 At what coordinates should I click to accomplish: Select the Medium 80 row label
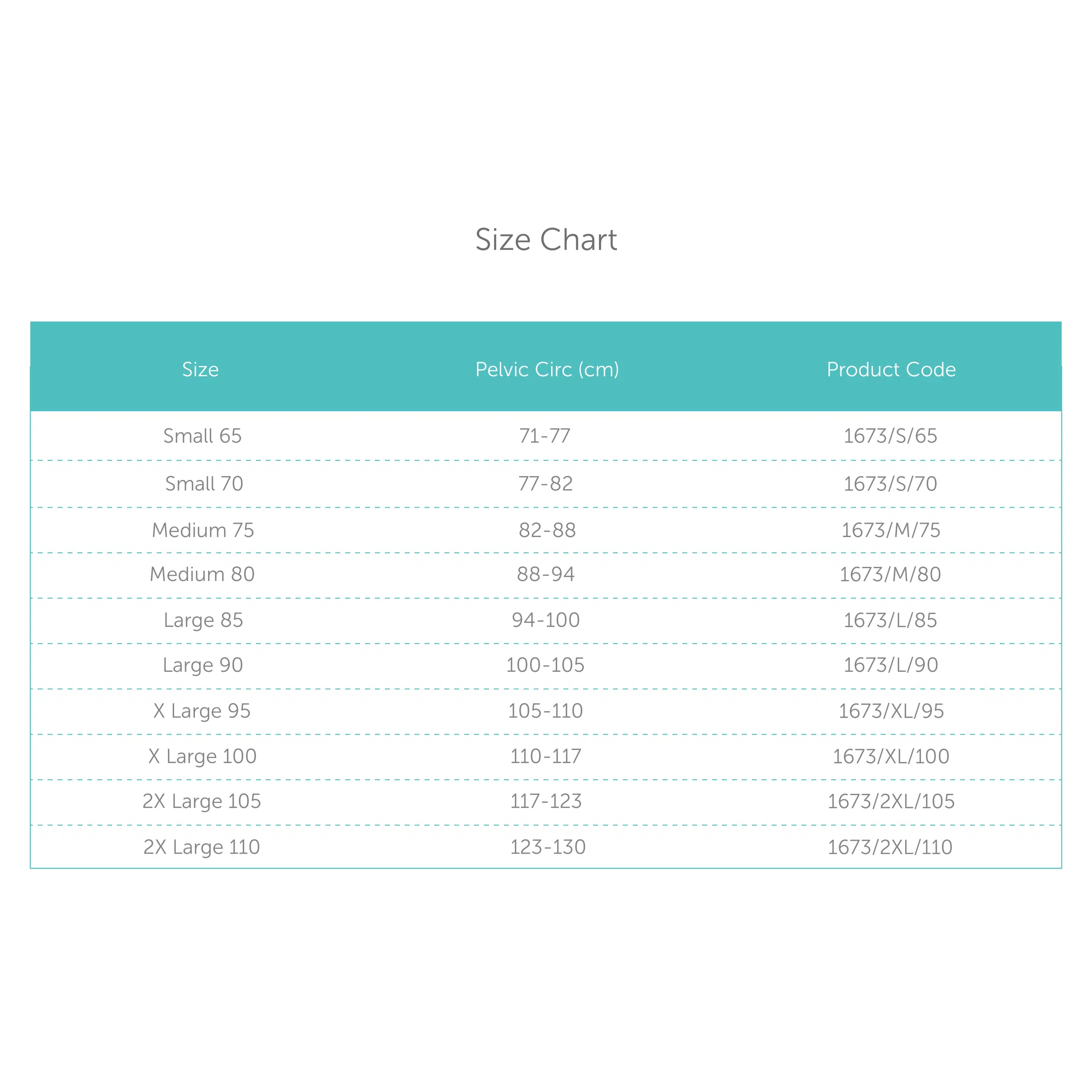pyautogui.click(x=202, y=574)
